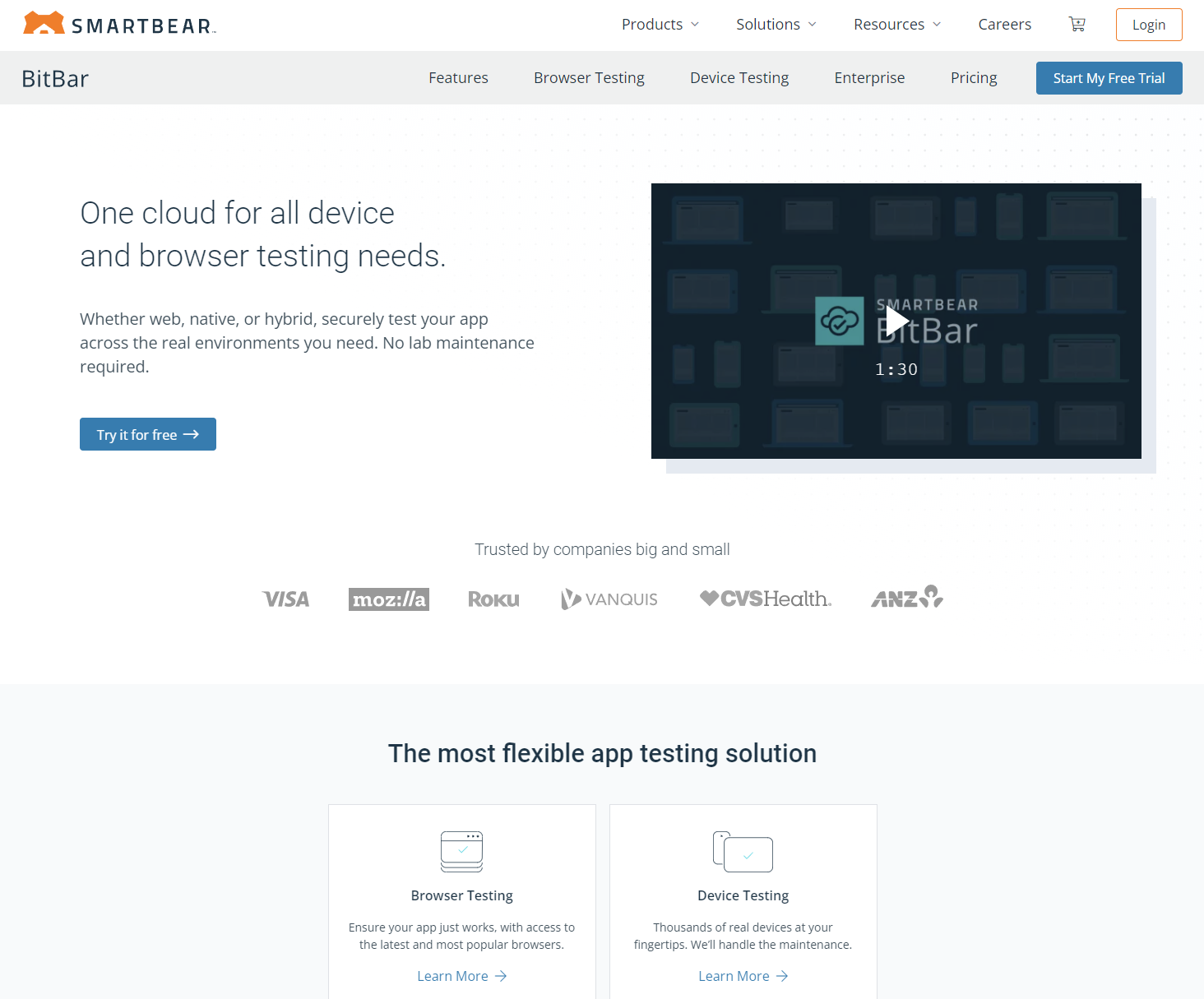Click the Try it for free button
1204x999 pixels.
(x=148, y=434)
